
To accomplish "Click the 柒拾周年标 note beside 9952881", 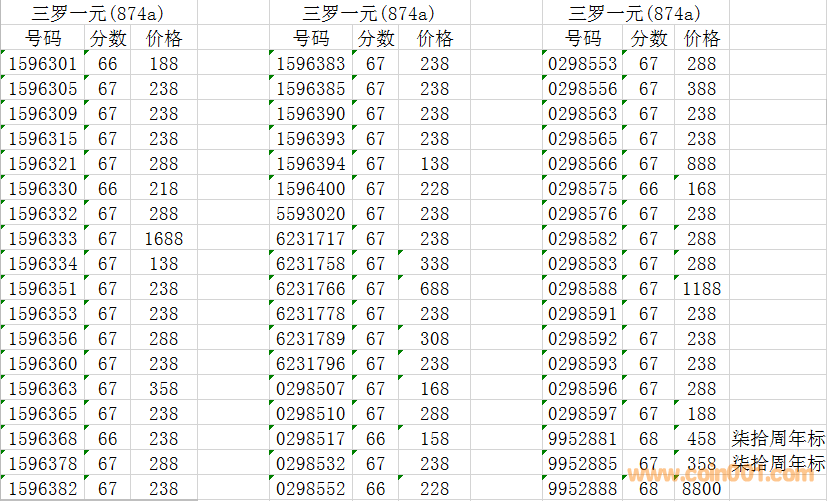I will pyautogui.click(x=778, y=439).
